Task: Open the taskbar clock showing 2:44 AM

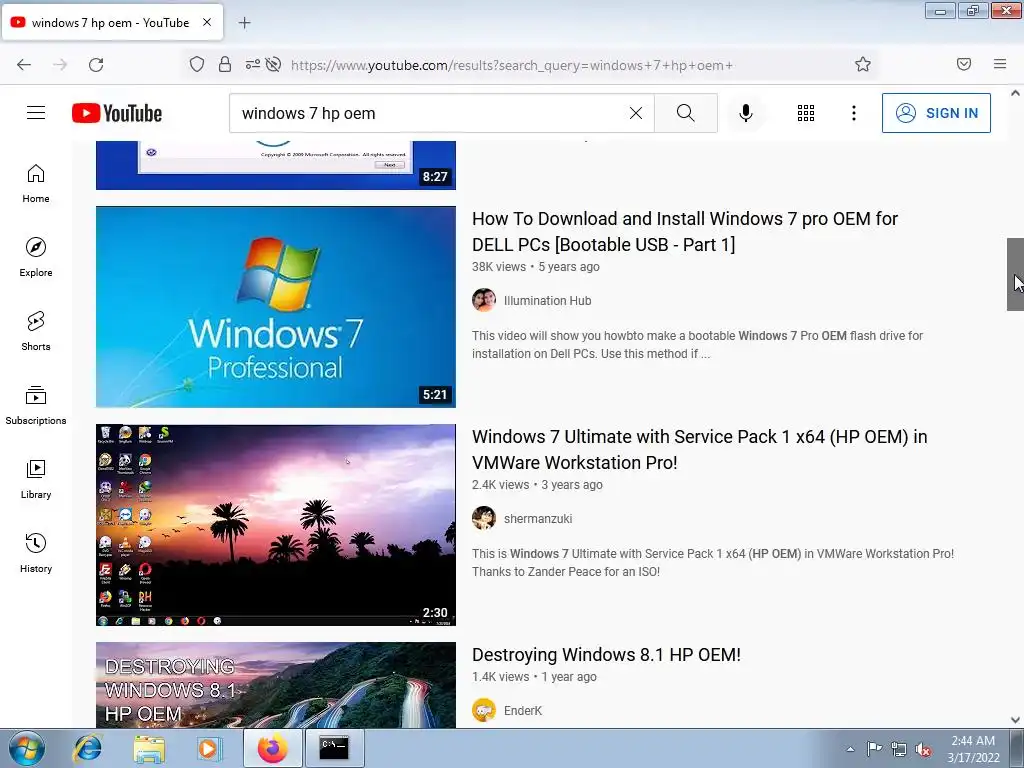Action: (973, 748)
